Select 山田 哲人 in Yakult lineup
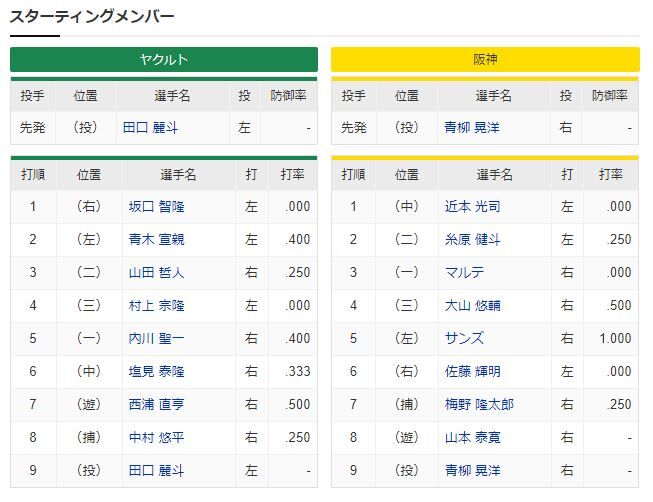Viewport: 653px width, 502px height. 156,273
